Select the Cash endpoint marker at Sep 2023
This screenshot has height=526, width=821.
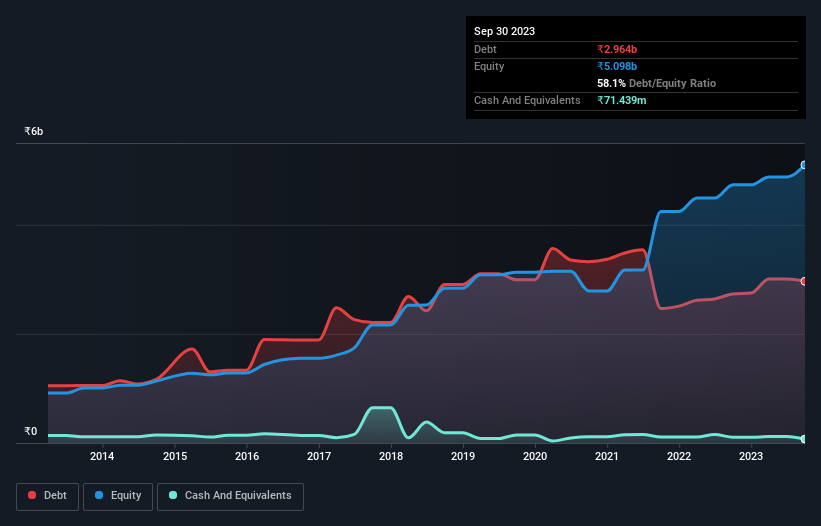click(804, 439)
